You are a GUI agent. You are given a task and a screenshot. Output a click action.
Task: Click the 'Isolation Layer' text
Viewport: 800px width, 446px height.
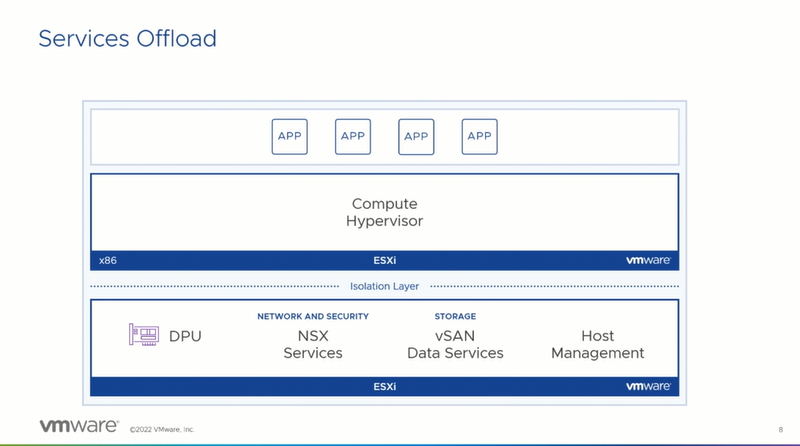coord(384,286)
